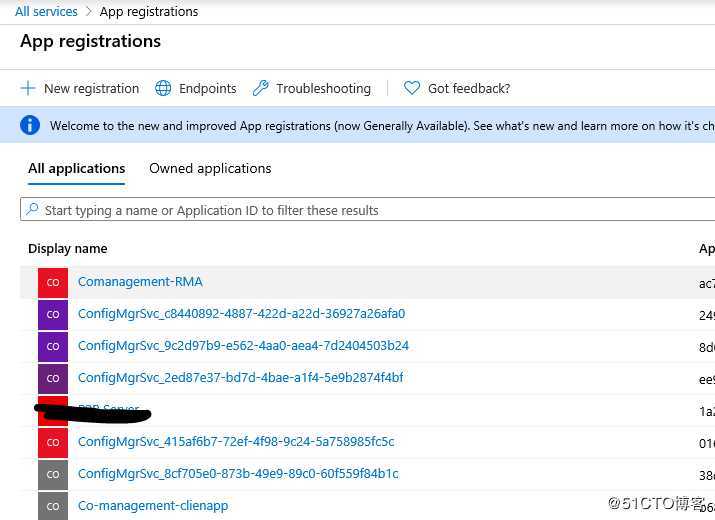Click the CO icon beside Co-management-clienapp
The height and width of the screenshot is (520, 715).
pyautogui.click(x=53, y=506)
